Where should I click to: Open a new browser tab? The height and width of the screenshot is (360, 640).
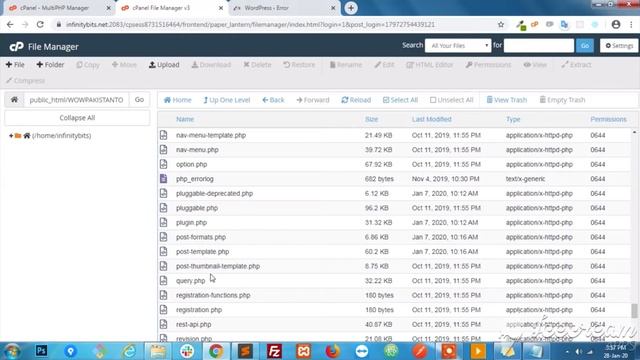pyautogui.click(x=351, y=8)
